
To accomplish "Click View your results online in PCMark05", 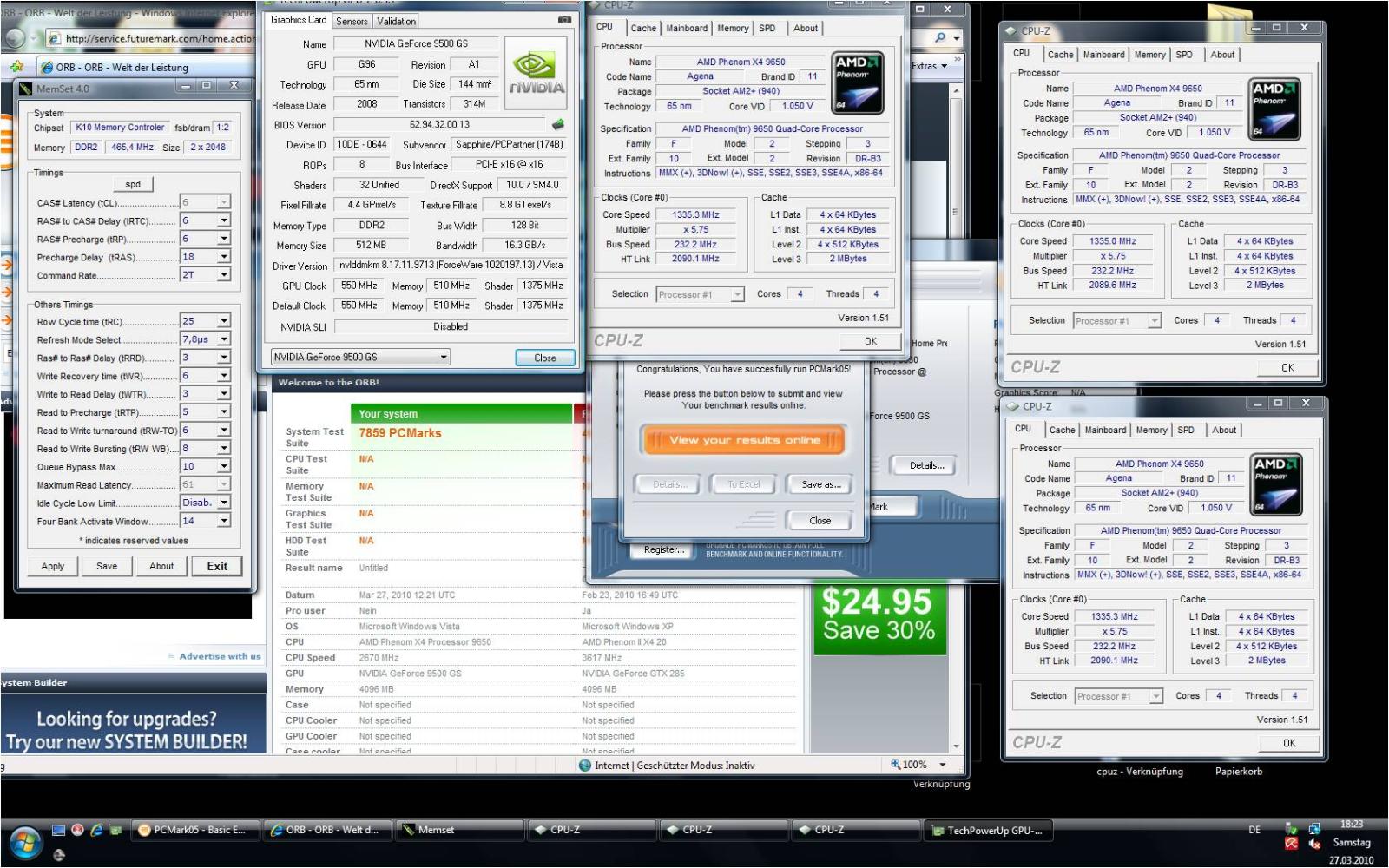I will 744,440.
